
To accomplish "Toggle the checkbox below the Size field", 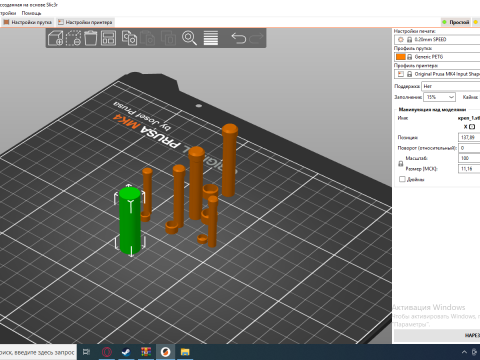I will [402, 179].
